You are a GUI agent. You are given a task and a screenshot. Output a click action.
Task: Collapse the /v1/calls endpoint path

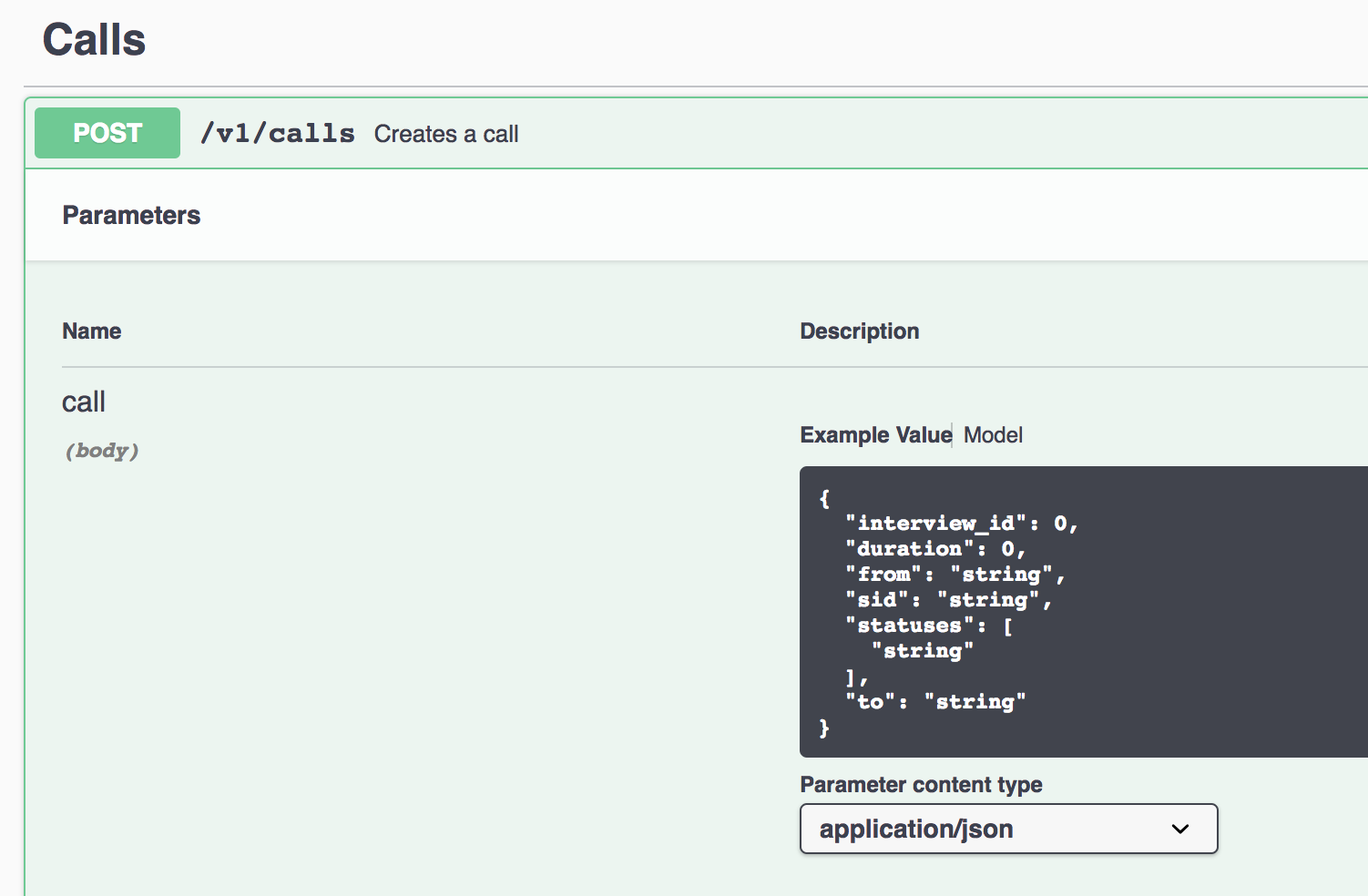coord(278,133)
